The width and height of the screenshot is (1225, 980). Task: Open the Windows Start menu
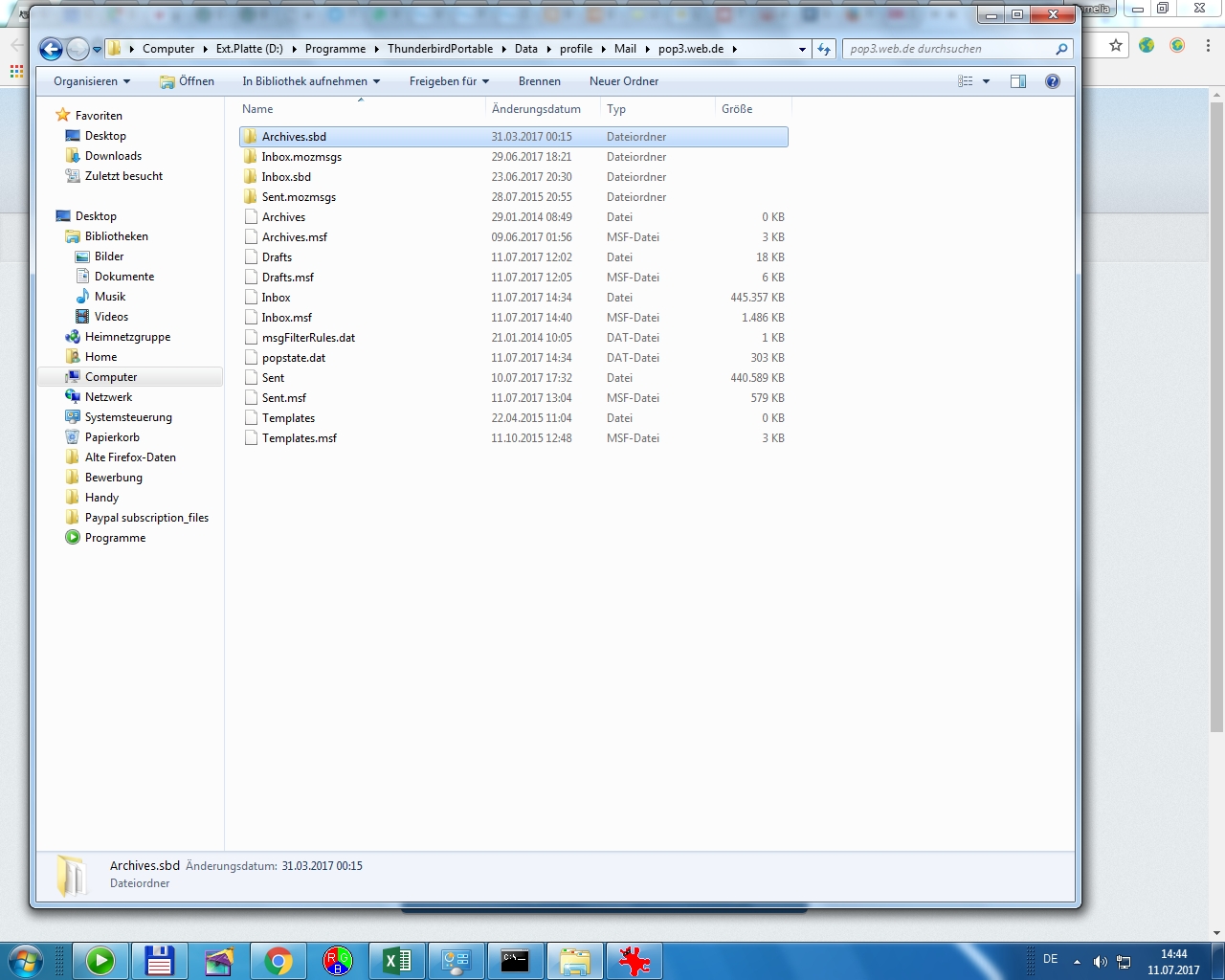click(25, 960)
